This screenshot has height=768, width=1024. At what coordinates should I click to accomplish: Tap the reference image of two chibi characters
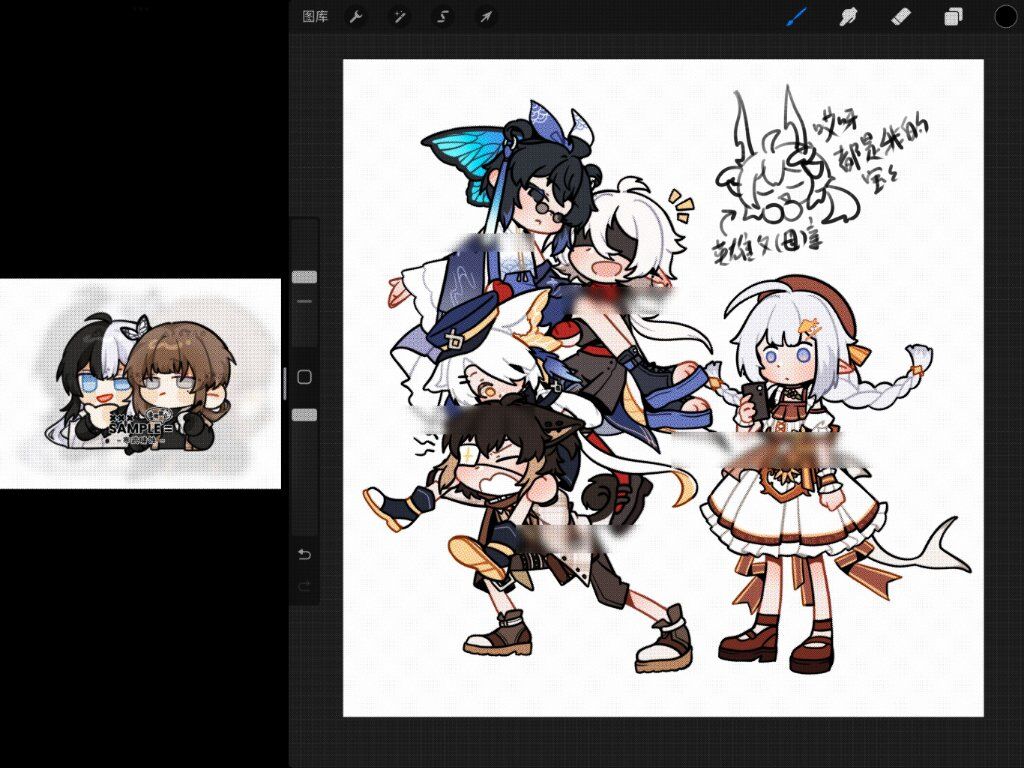coord(140,384)
